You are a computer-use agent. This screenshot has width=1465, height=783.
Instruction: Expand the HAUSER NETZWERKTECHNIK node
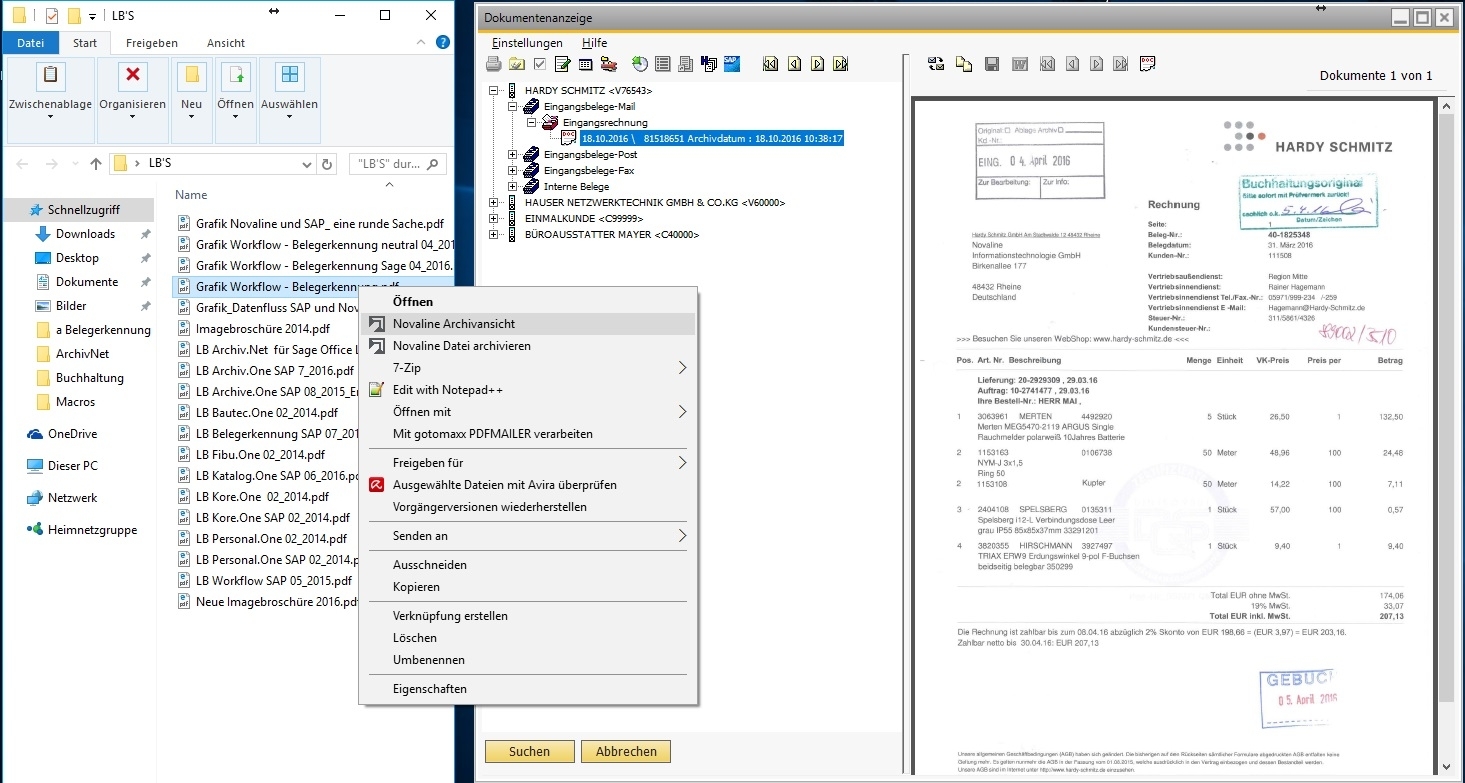coord(494,203)
